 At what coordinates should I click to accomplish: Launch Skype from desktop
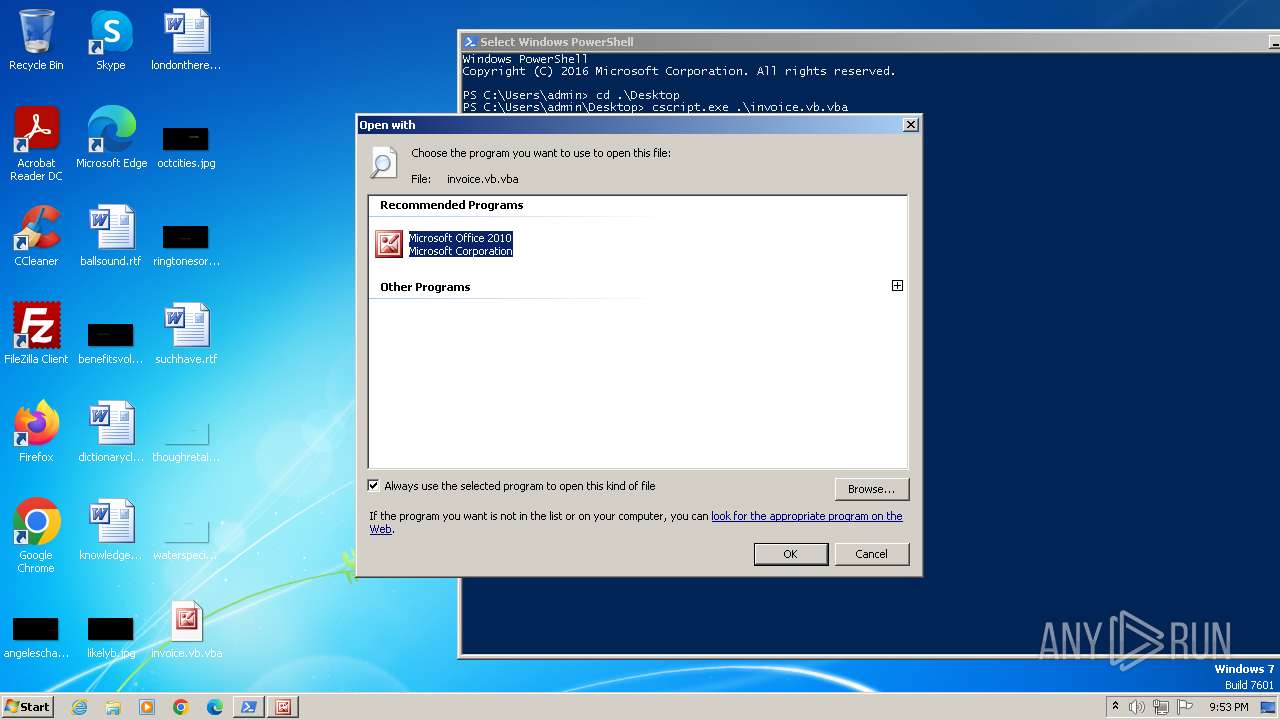pyautogui.click(x=111, y=40)
